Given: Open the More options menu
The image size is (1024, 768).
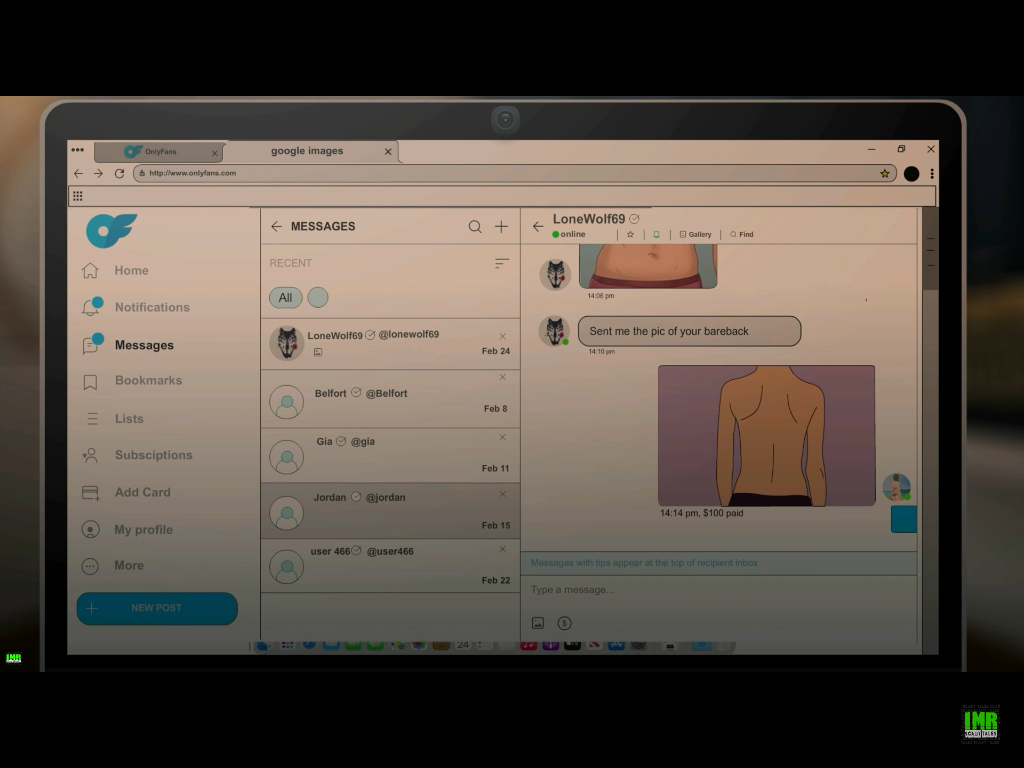Looking at the screenshot, I should (112, 566).
